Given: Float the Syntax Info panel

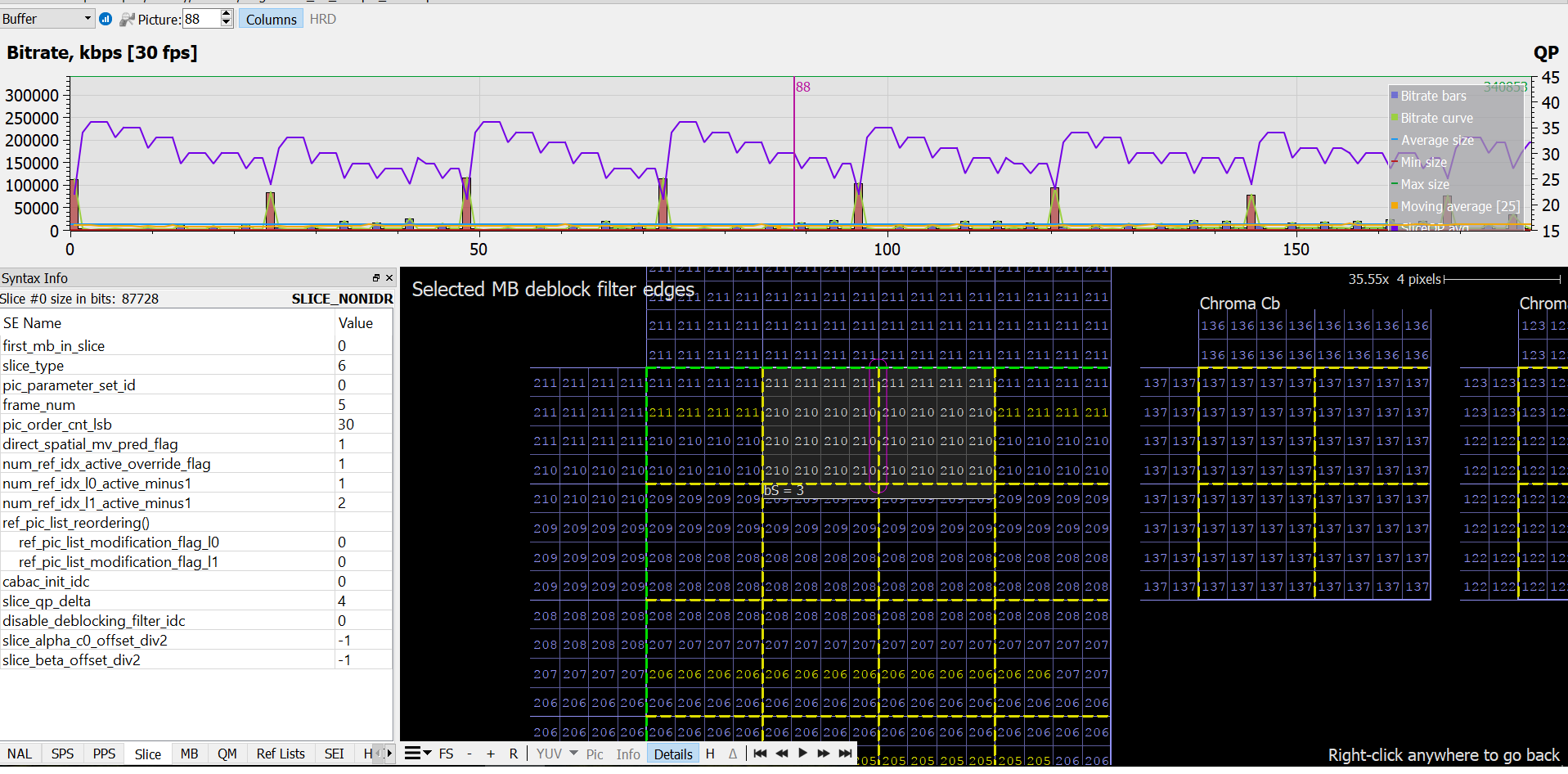Looking at the screenshot, I should click(376, 278).
